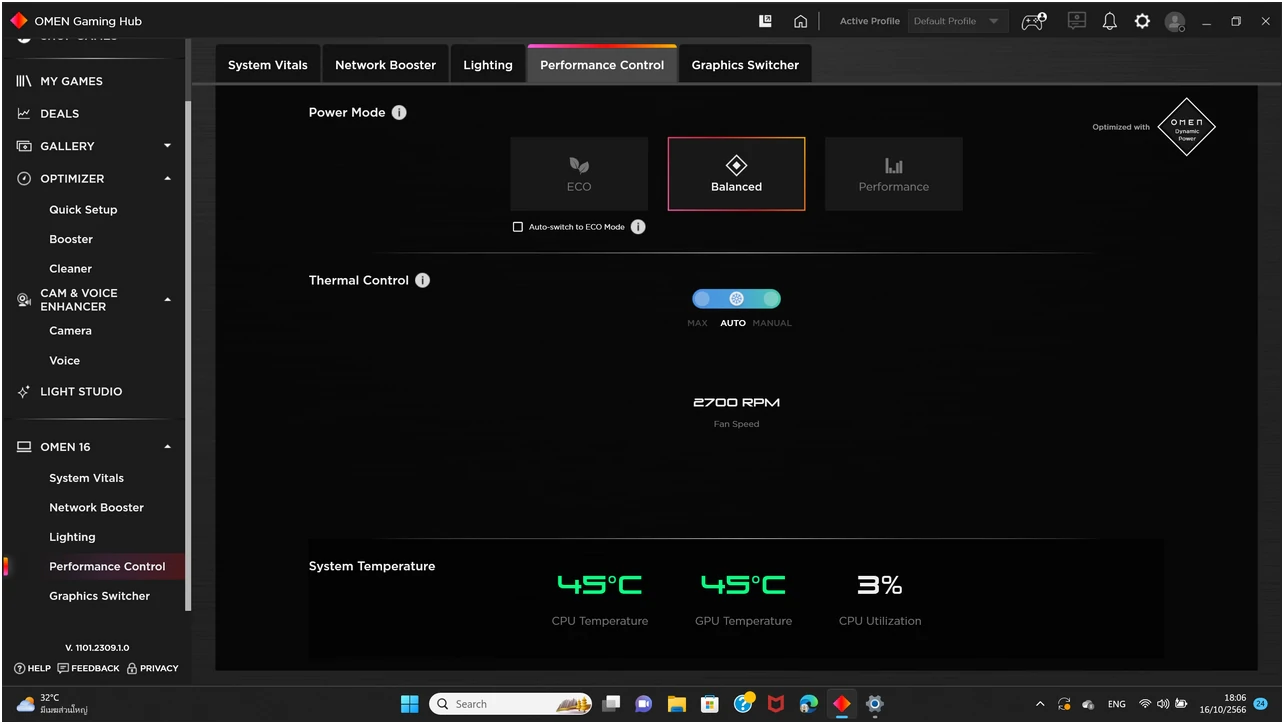Viewport: 1284px width, 724px height.
Task: Click the OMEN logo in the title bar
Action: 18,20
